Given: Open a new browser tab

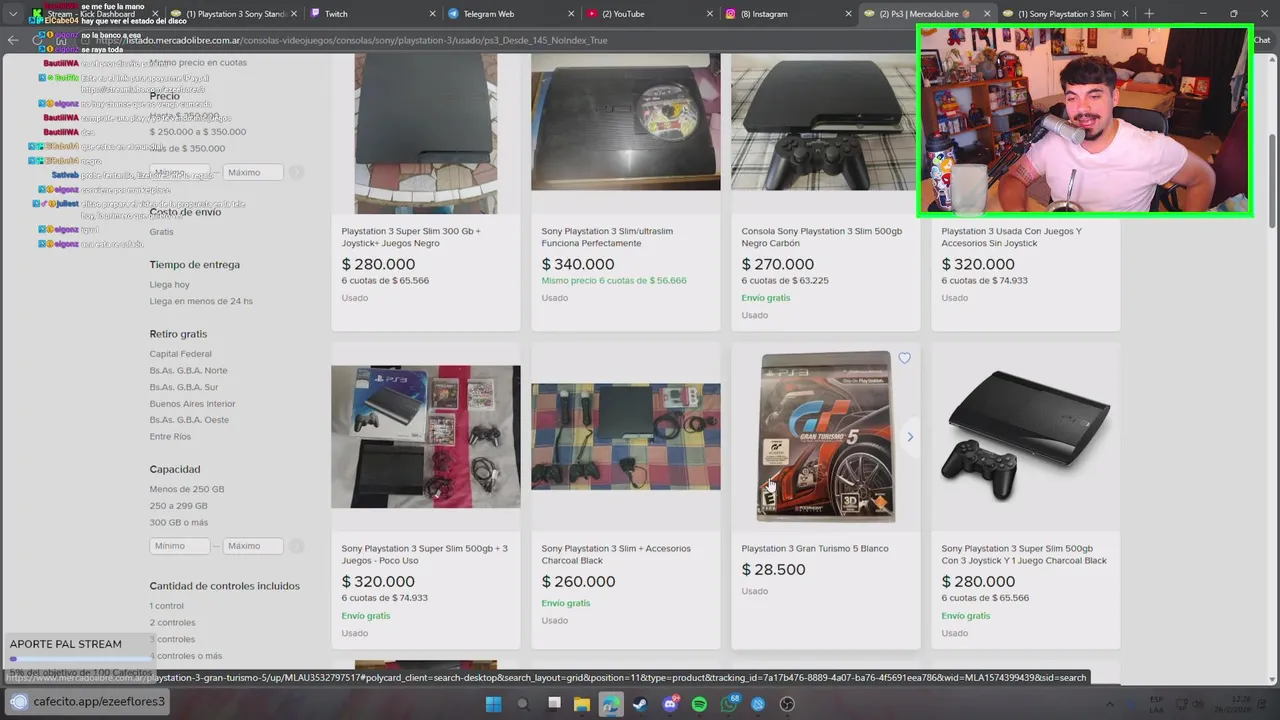Looking at the screenshot, I should 1148,14.
